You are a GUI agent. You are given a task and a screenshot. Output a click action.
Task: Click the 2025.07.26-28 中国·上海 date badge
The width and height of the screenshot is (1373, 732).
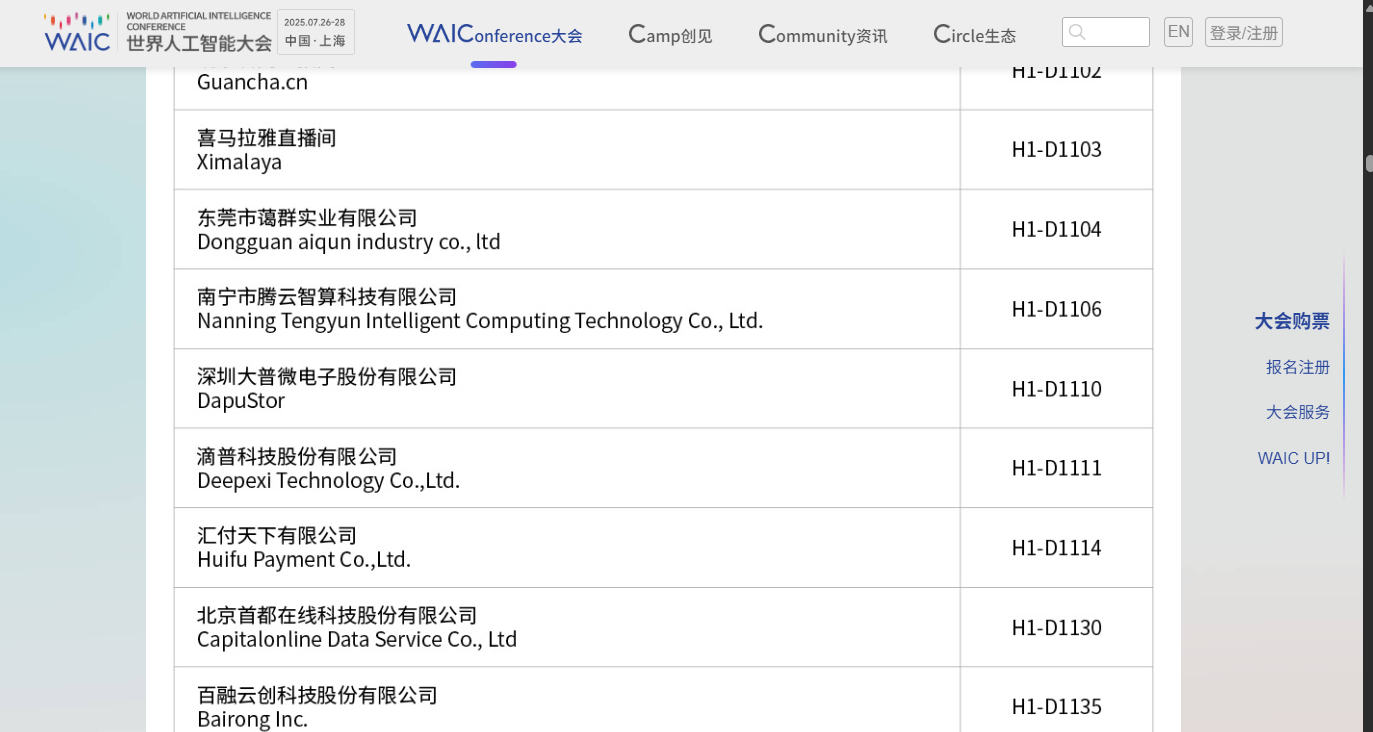point(315,32)
